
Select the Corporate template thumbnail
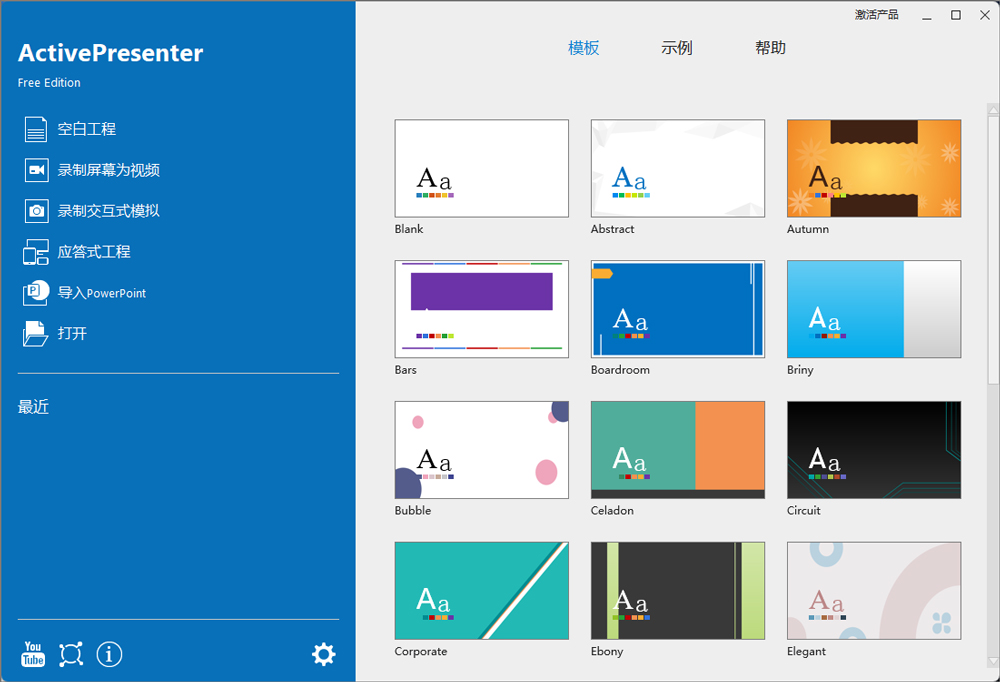pyautogui.click(x=482, y=591)
